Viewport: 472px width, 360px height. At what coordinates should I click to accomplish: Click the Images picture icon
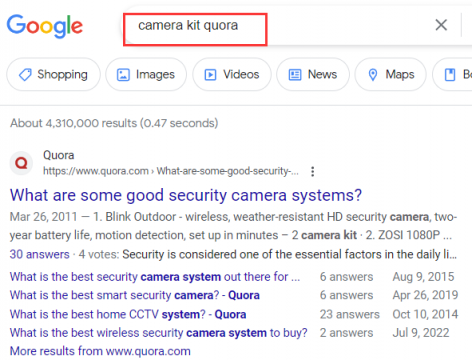tap(123, 75)
